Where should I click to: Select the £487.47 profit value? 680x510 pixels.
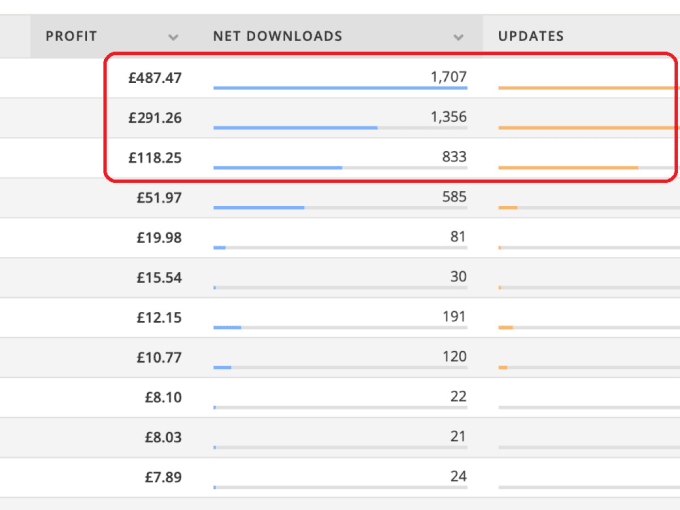pos(155,78)
